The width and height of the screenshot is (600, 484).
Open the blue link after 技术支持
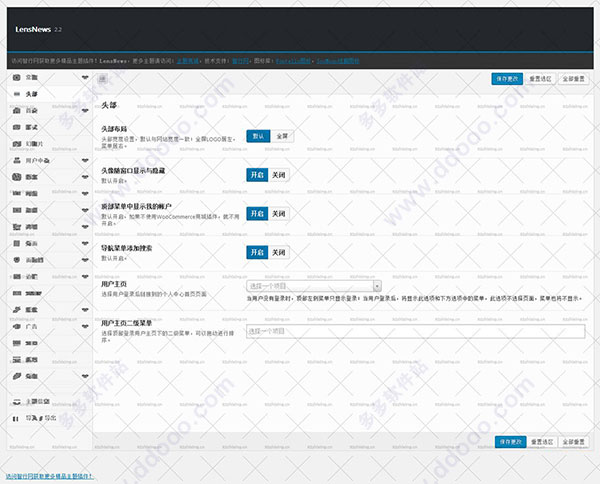(240, 61)
